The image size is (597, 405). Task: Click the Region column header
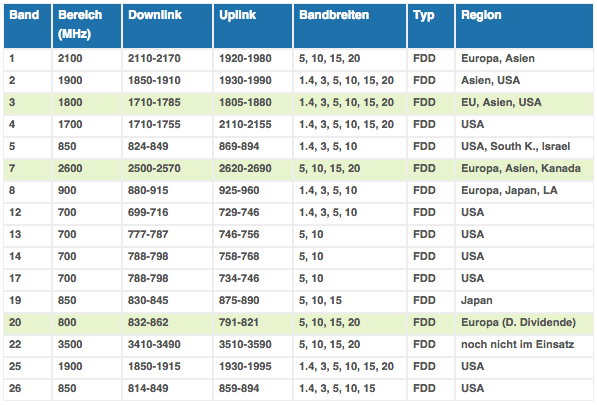point(524,26)
